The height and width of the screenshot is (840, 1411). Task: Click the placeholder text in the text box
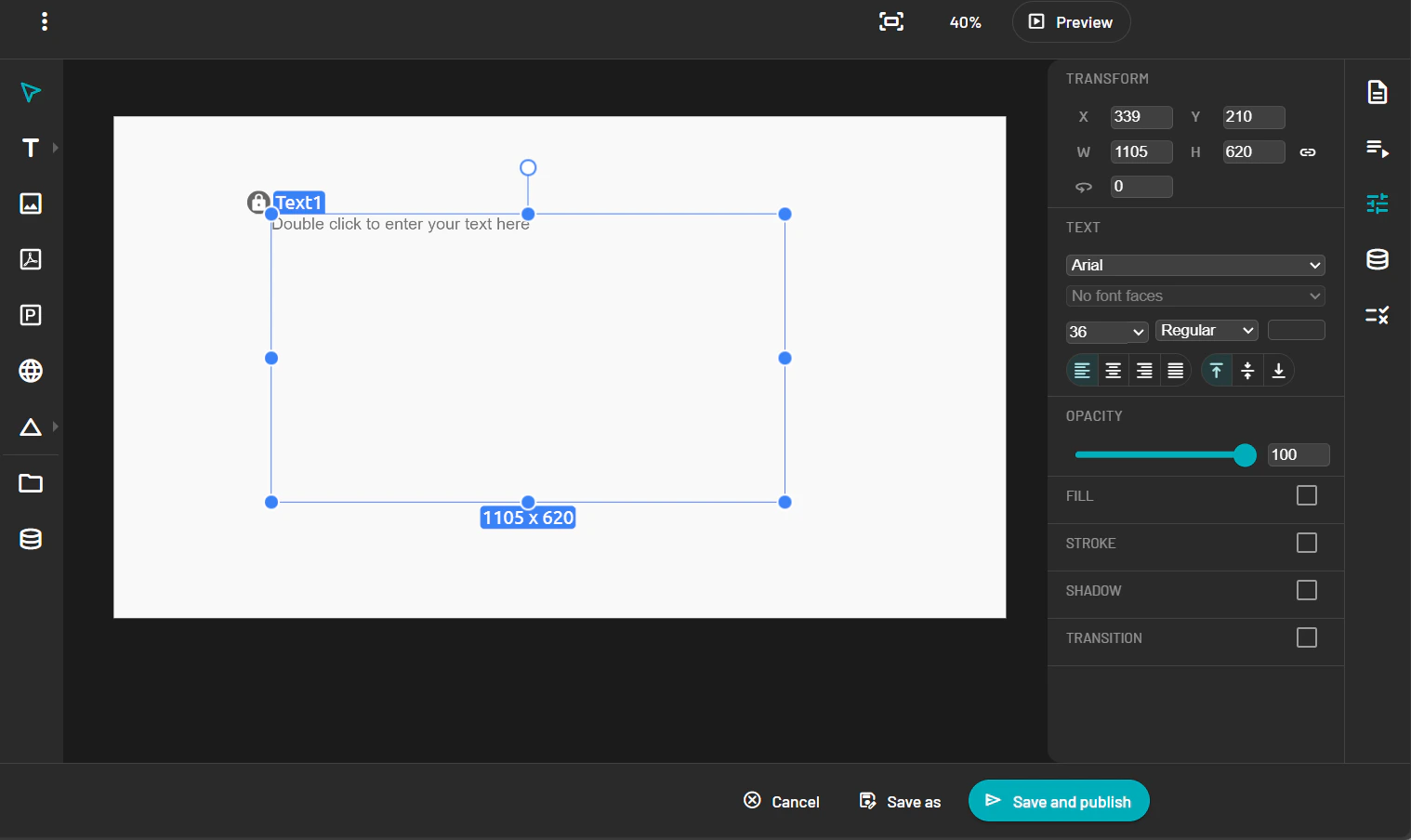401,224
